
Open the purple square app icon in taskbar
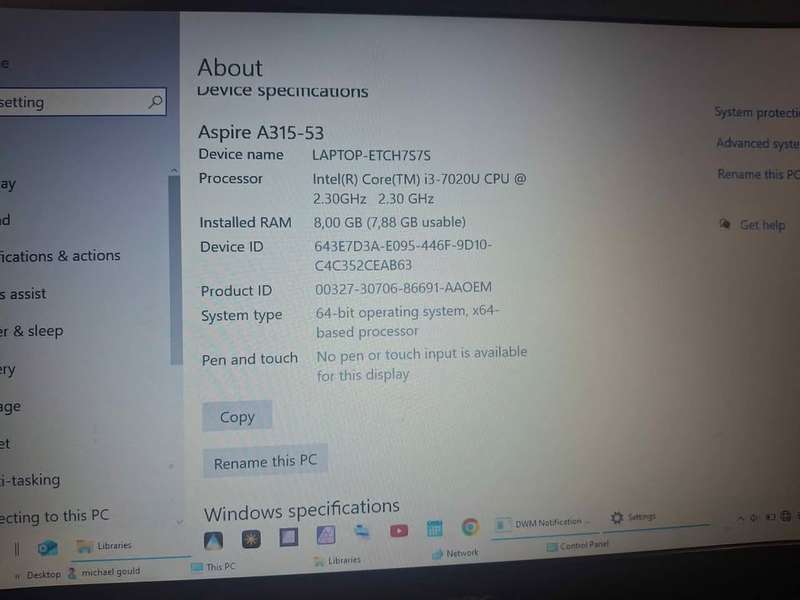288,537
